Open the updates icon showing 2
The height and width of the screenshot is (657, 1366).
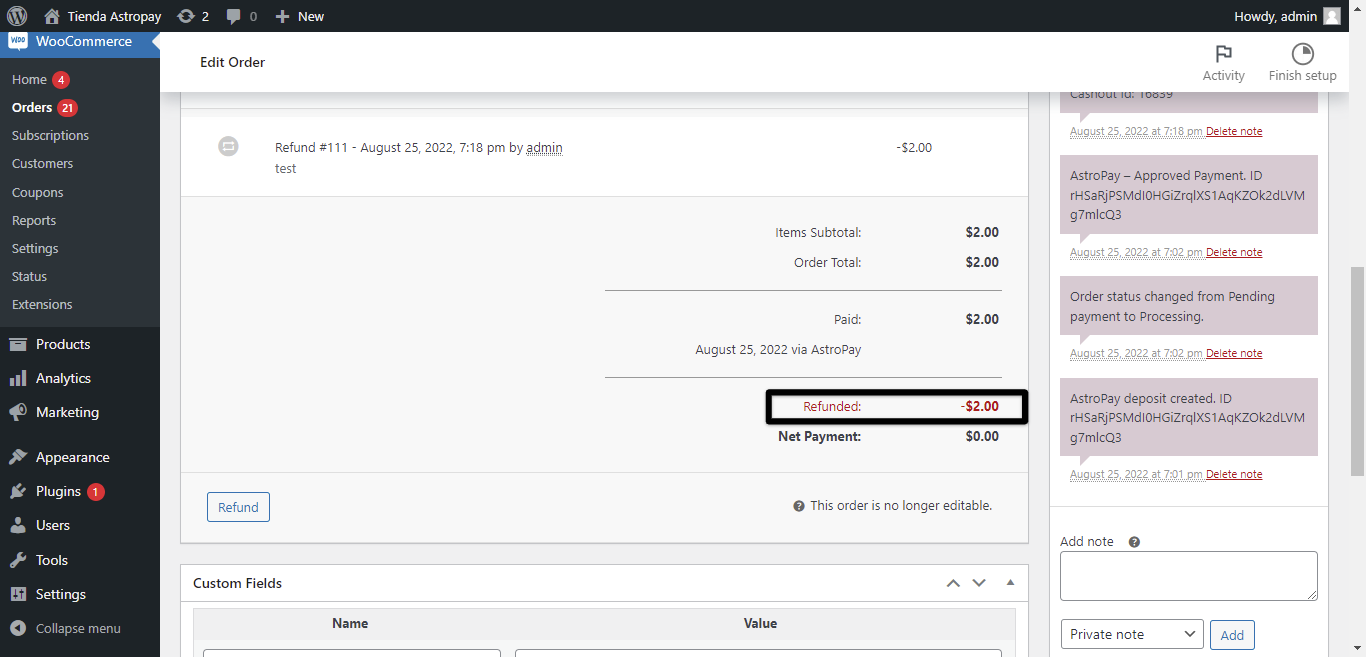point(185,16)
